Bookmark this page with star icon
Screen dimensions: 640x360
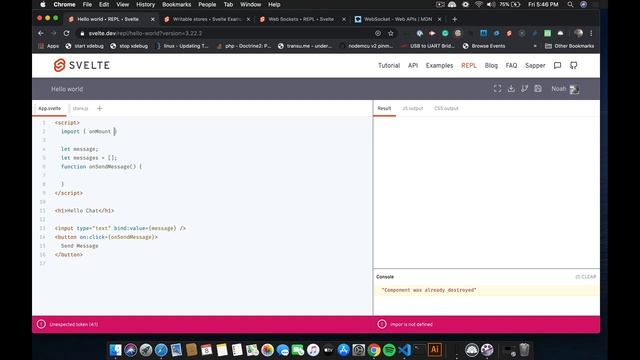pos(391,33)
